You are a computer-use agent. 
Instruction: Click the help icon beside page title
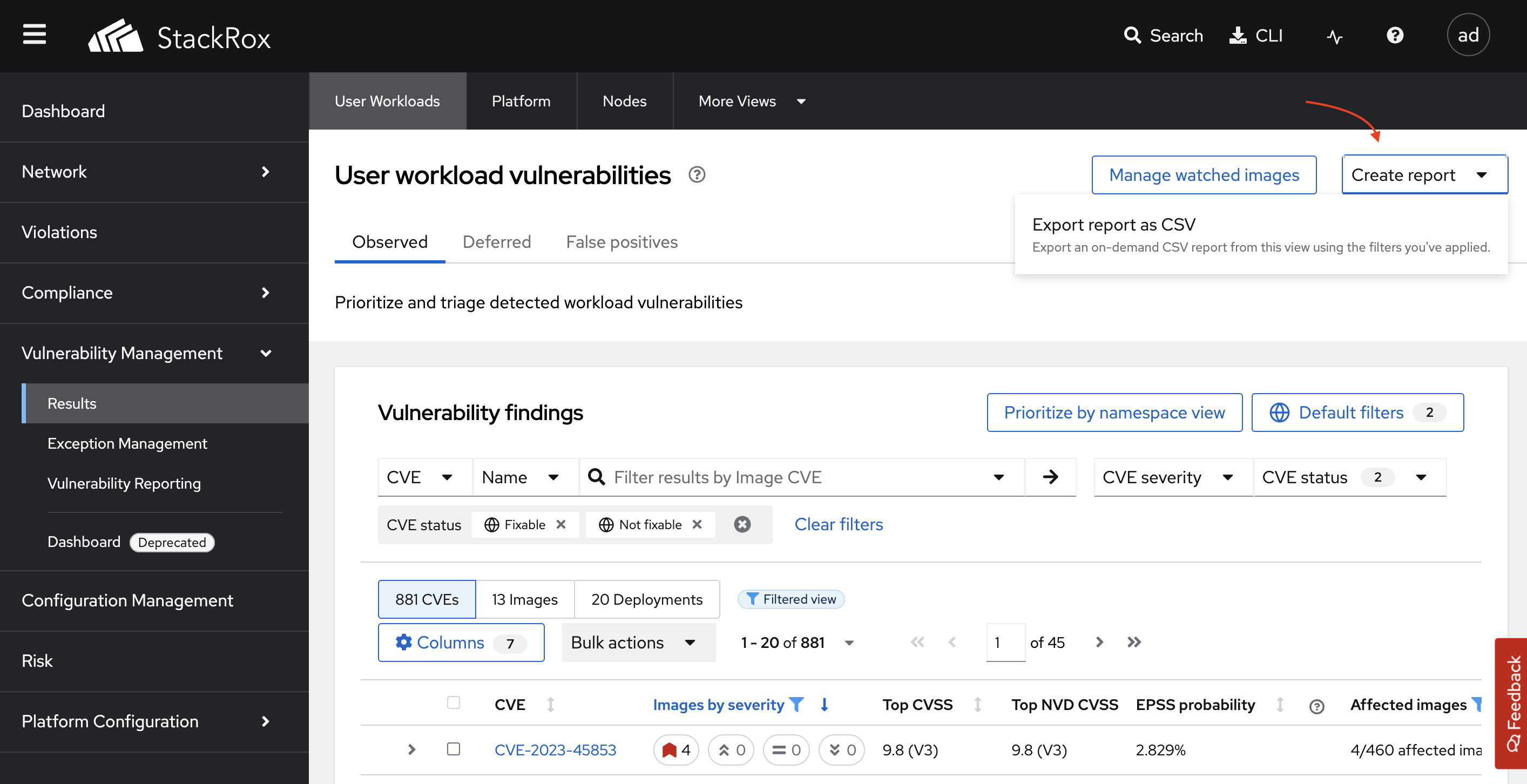(697, 175)
